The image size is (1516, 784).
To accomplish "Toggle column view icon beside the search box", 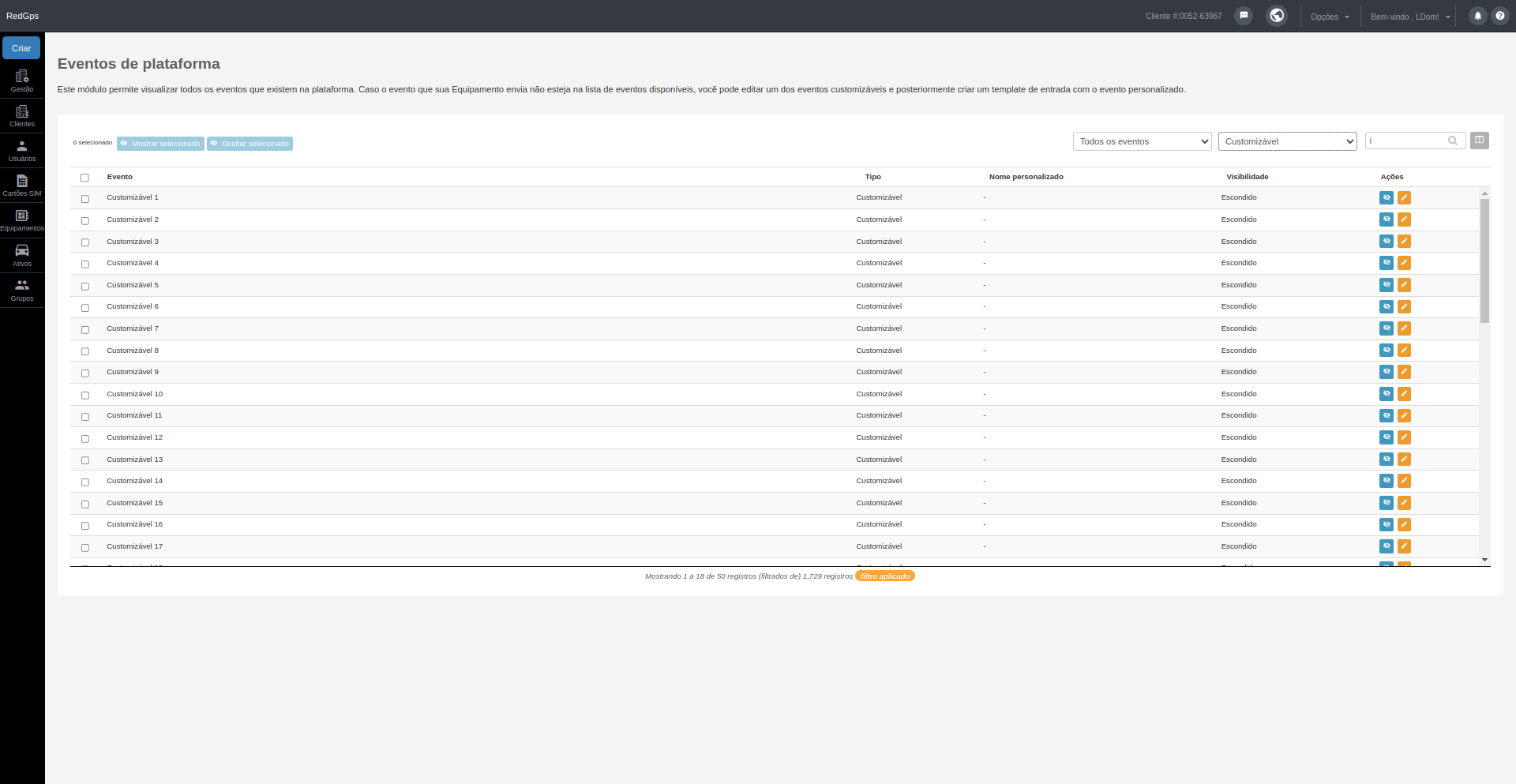I will [x=1480, y=141].
